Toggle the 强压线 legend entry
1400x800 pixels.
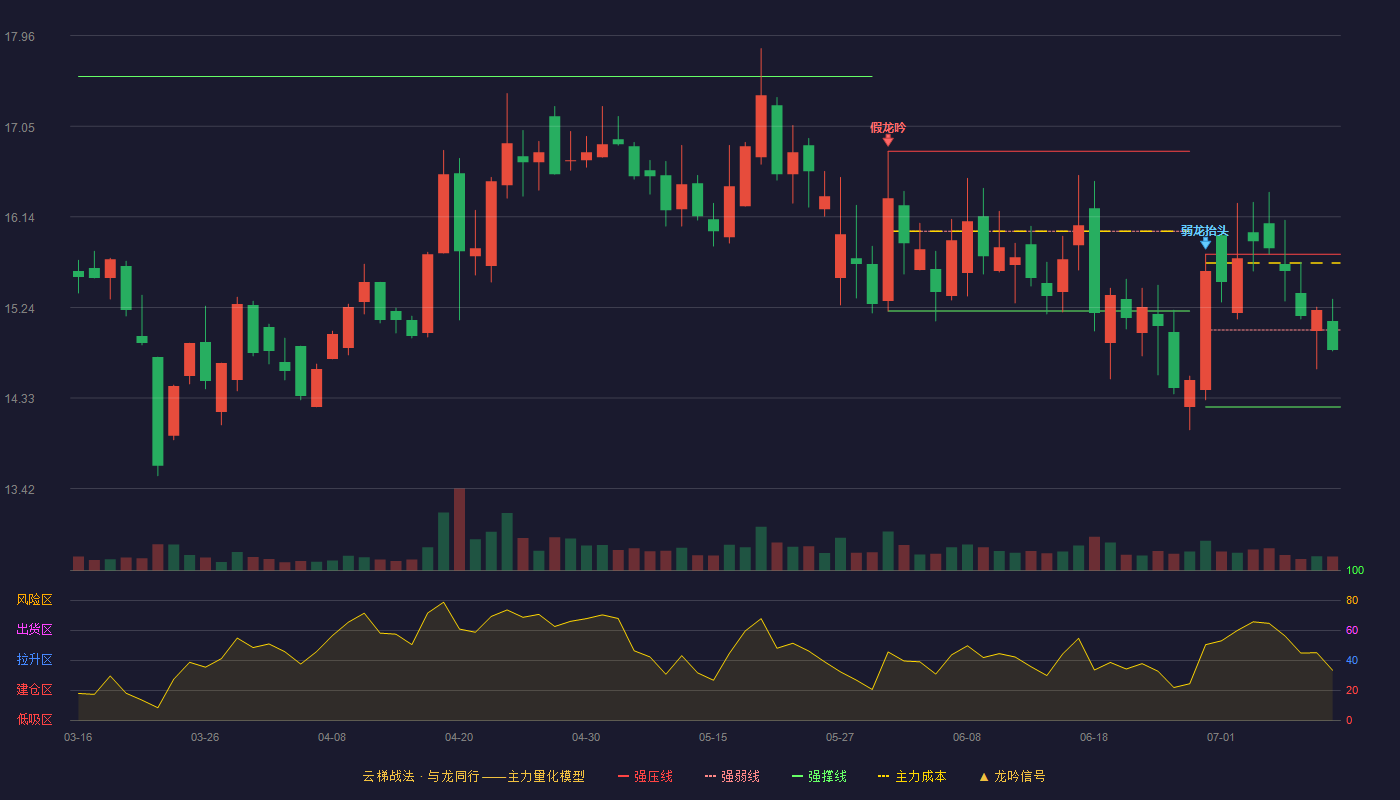coord(645,776)
